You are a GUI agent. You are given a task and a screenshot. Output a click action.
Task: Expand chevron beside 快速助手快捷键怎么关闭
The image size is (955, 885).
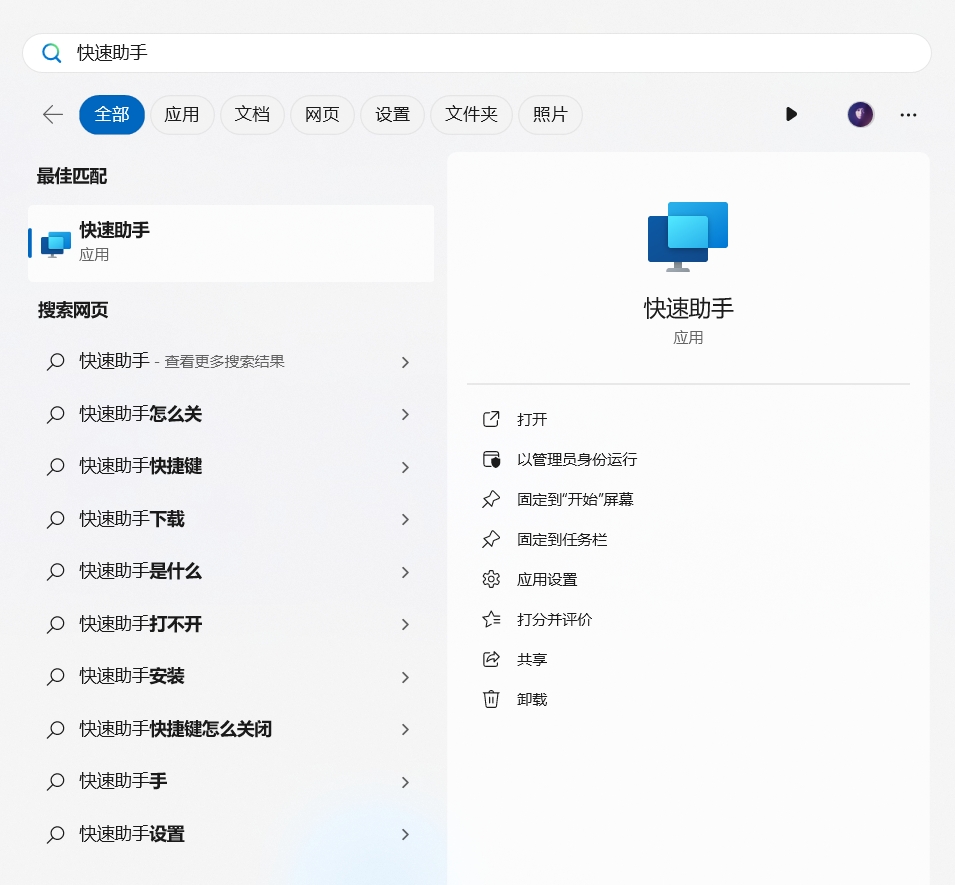pyautogui.click(x=406, y=729)
